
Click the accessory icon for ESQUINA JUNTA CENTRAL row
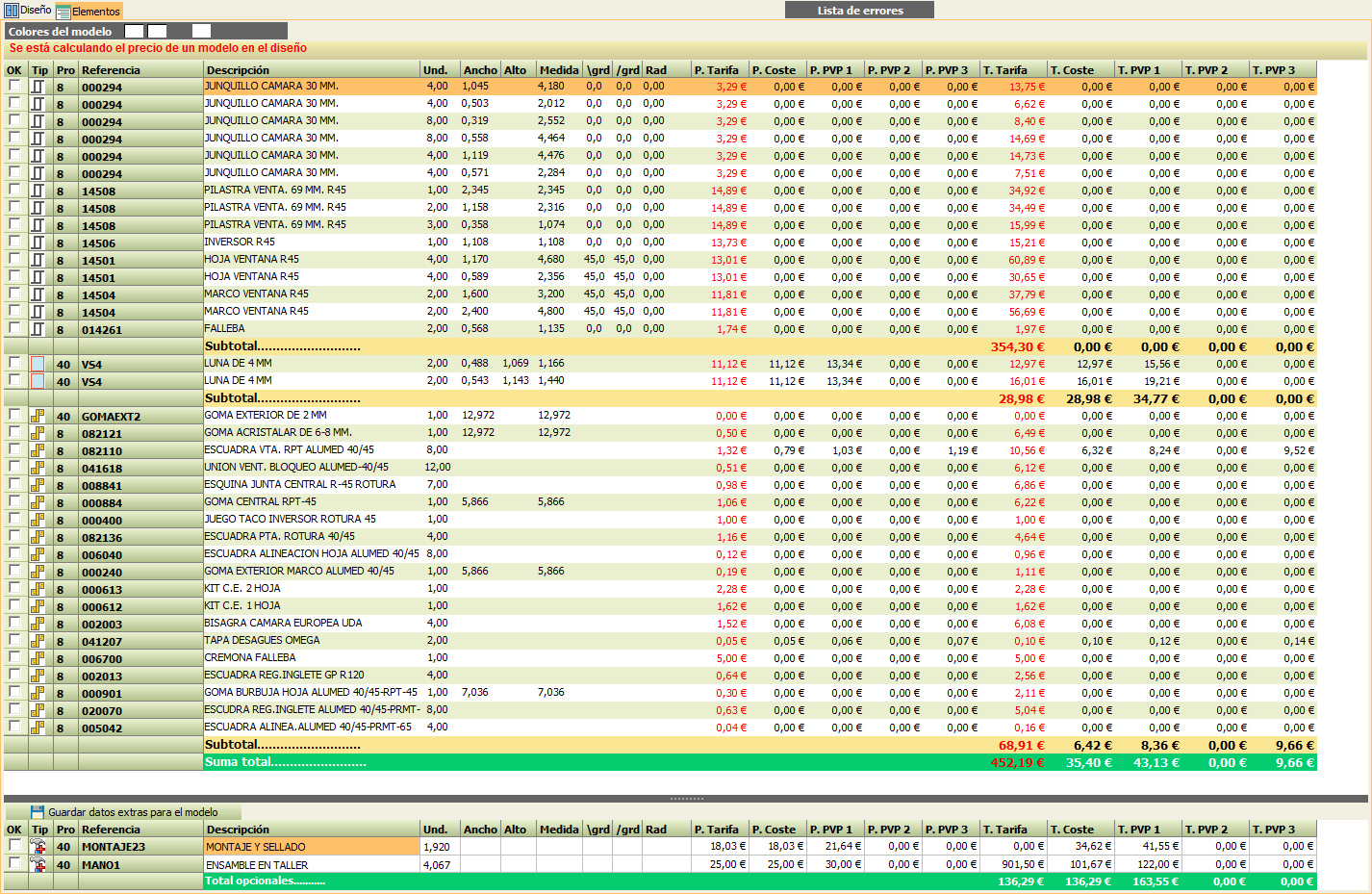pos(38,485)
